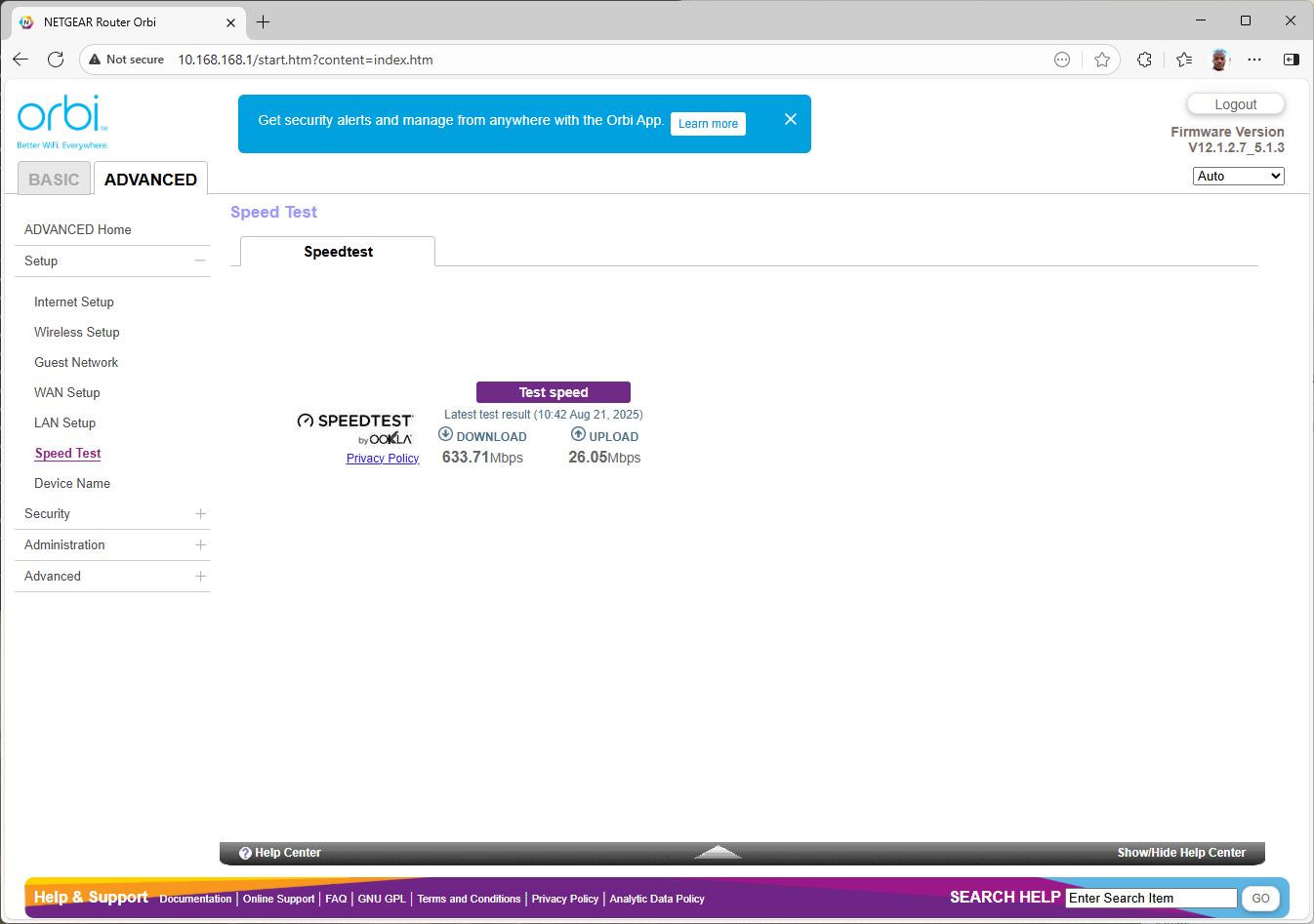Open Analytic Data Policy link

[x=657, y=899]
